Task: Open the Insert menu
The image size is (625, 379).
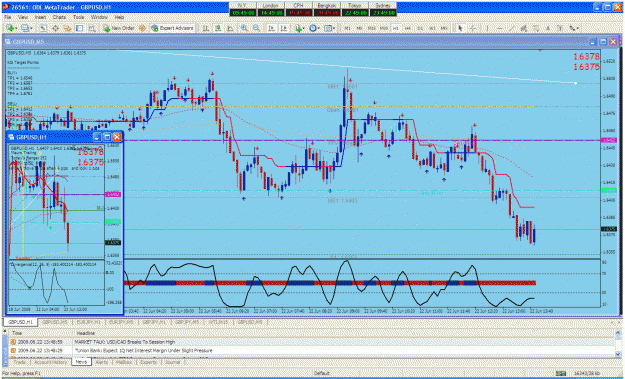Action: 40,18
